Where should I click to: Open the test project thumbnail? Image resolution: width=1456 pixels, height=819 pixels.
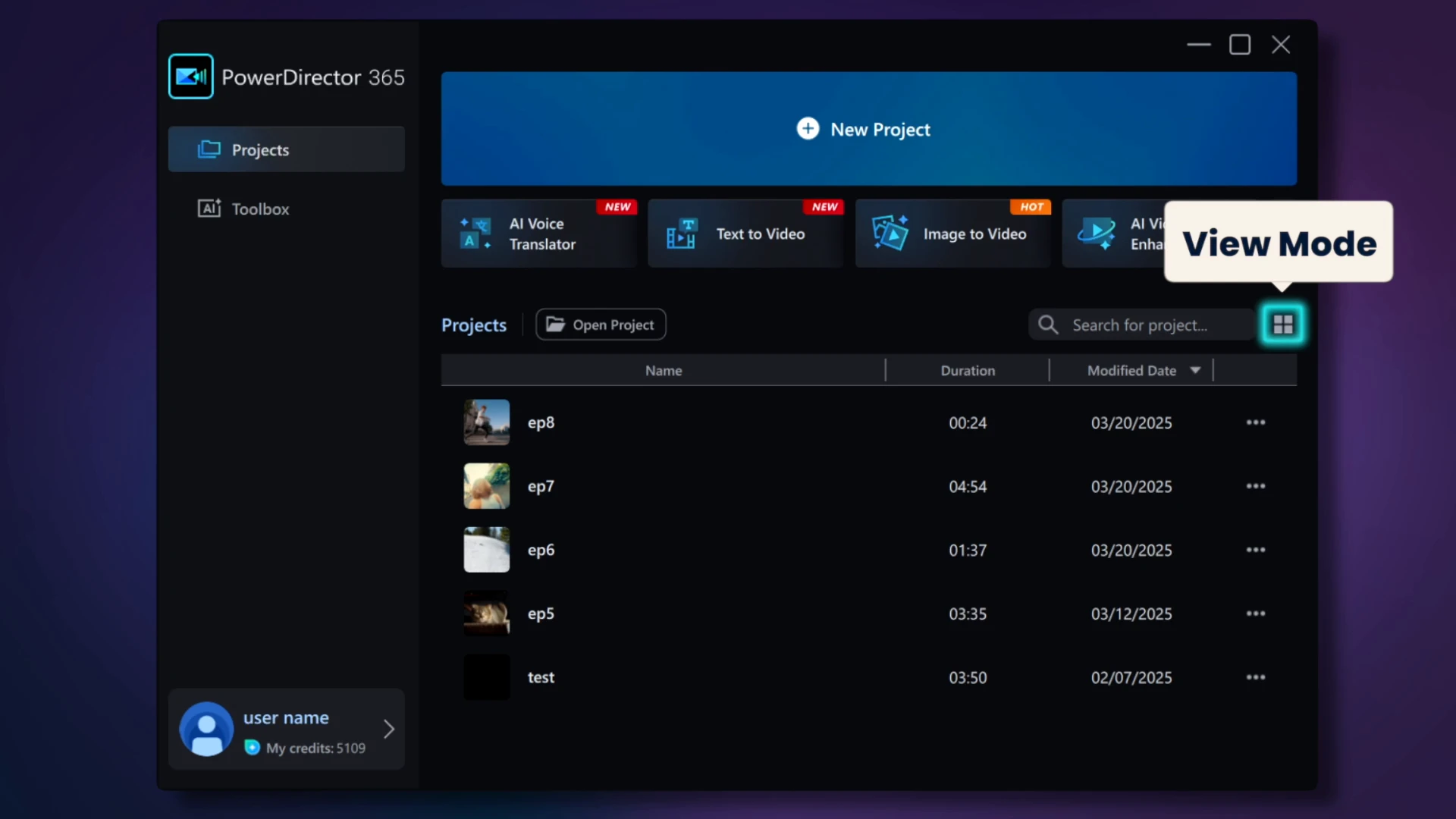click(x=487, y=677)
